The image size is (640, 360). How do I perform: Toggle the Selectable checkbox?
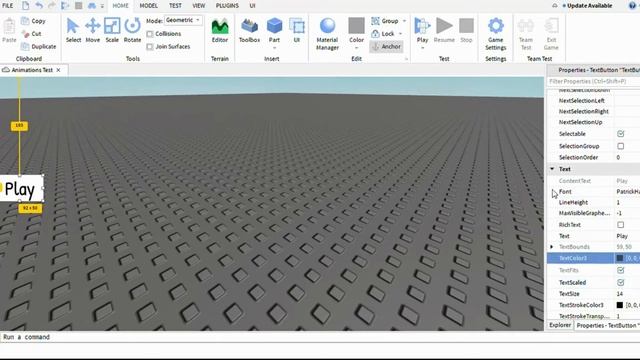click(x=620, y=133)
